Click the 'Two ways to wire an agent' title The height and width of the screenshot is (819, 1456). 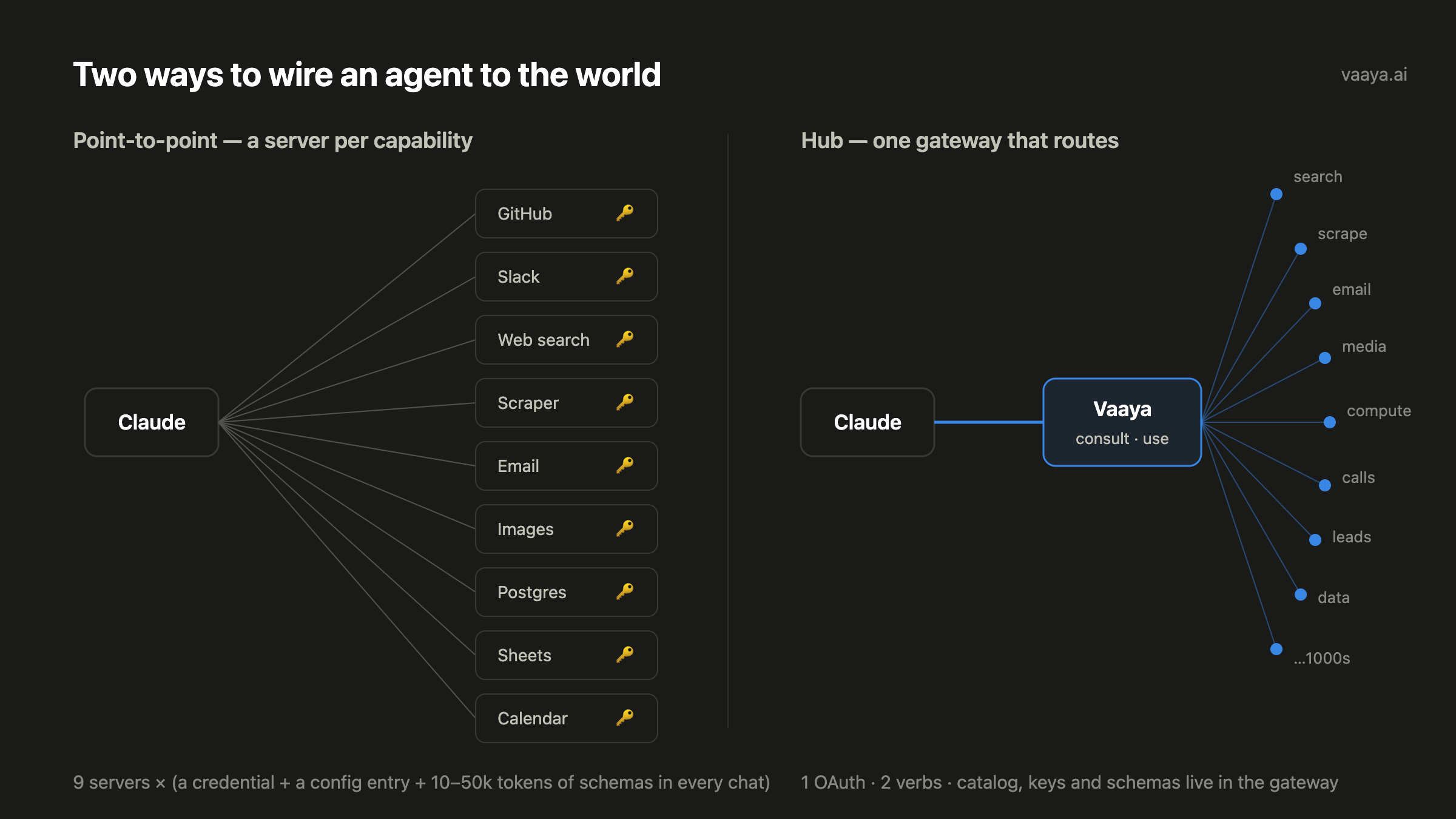[x=366, y=75]
